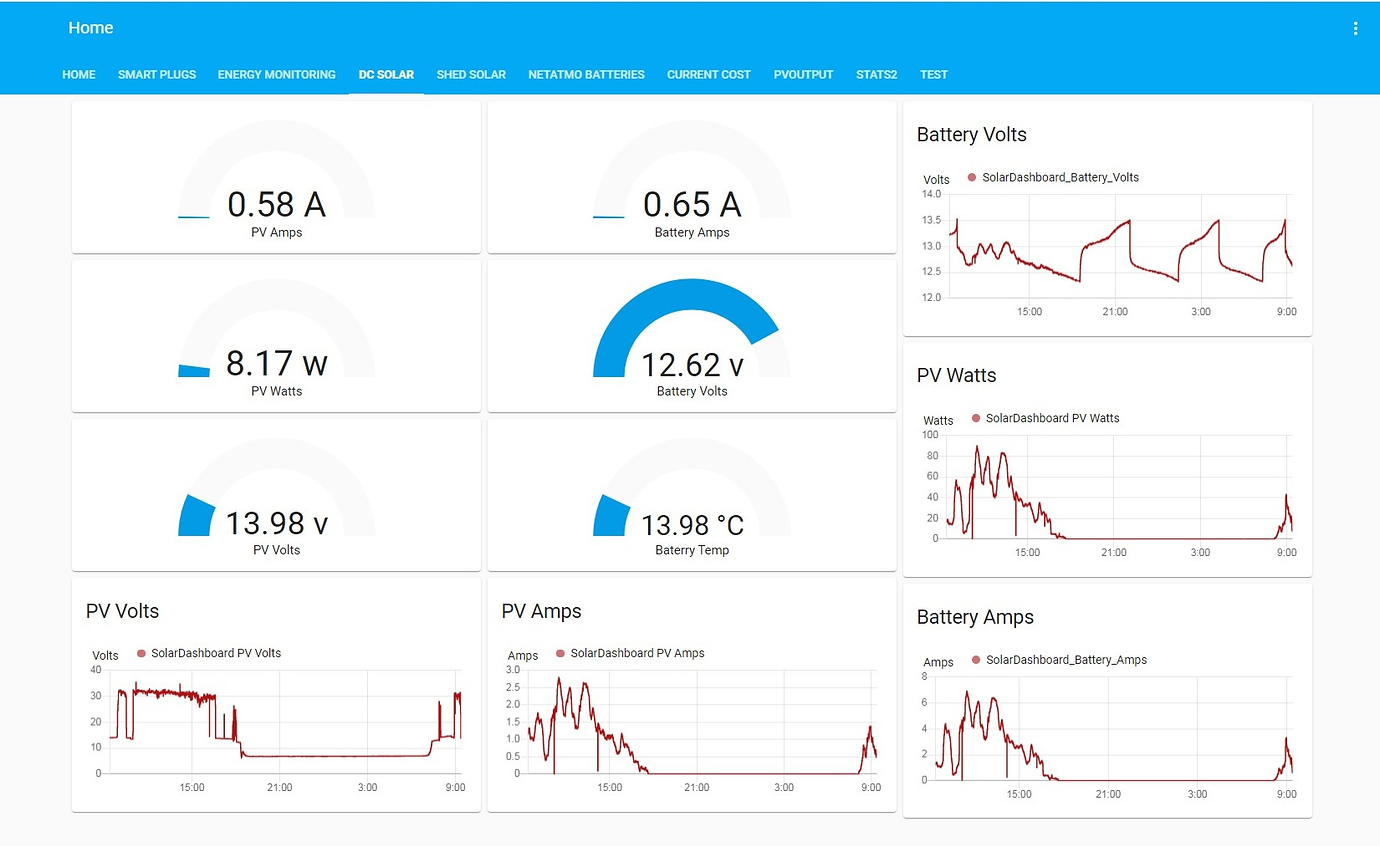Open the NETATMO BATTERIES tab
1380x846 pixels.
tap(586, 74)
